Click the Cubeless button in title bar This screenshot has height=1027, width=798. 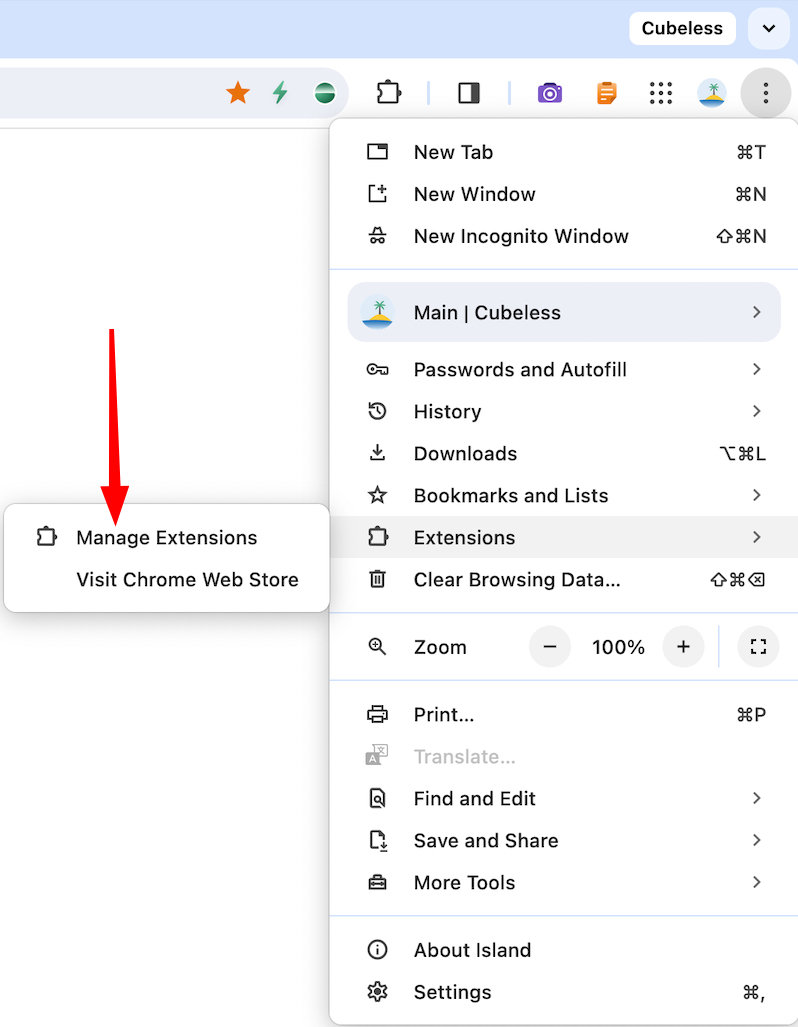[x=682, y=28]
